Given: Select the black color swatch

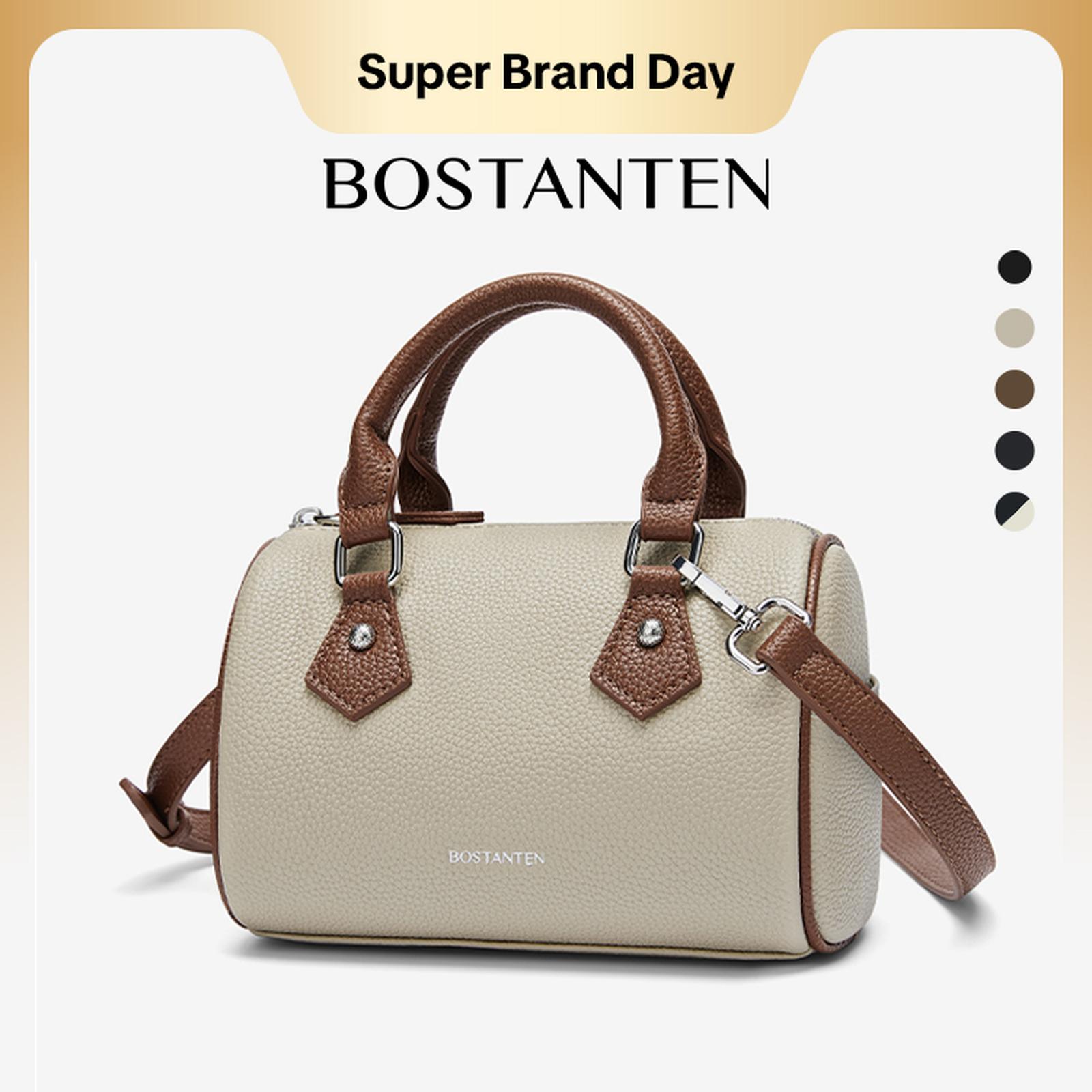Looking at the screenshot, I should coord(1015,267).
